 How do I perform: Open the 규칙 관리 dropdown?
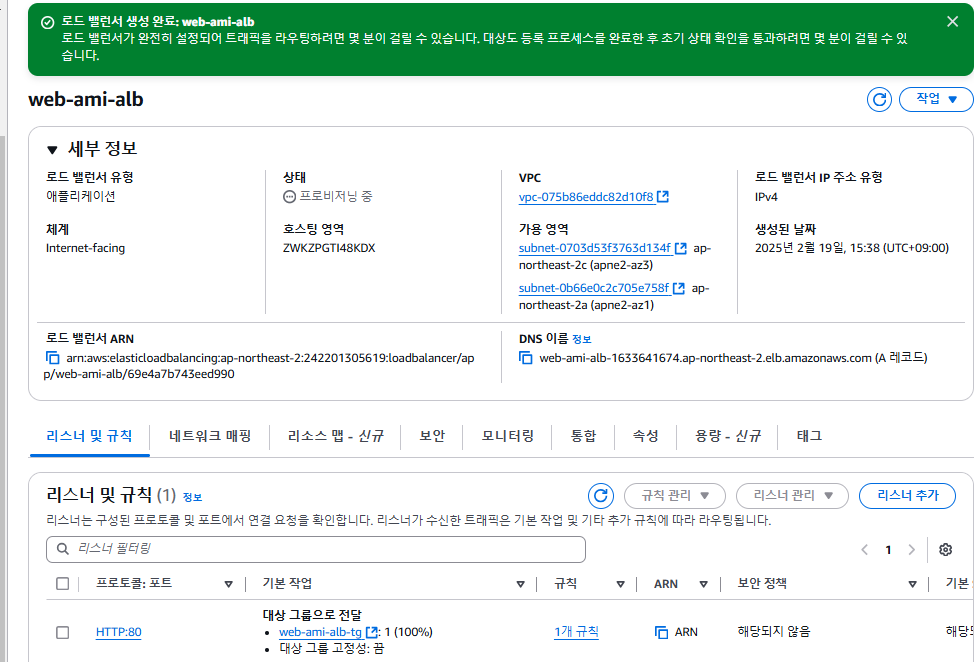click(x=675, y=496)
